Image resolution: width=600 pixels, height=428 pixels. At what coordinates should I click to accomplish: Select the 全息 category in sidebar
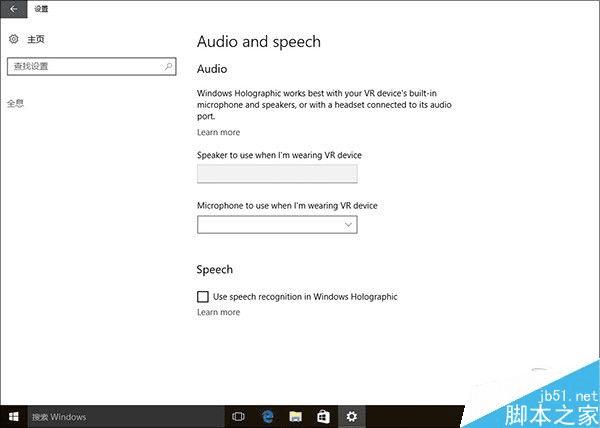pyautogui.click(x=15, y=103)
